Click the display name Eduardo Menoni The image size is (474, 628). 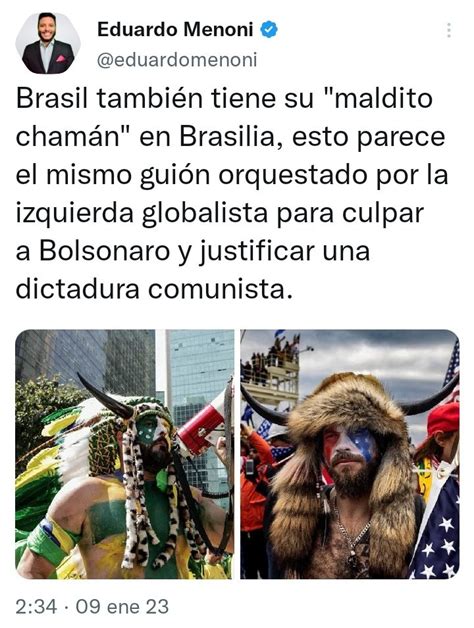[x=175, y=30]
